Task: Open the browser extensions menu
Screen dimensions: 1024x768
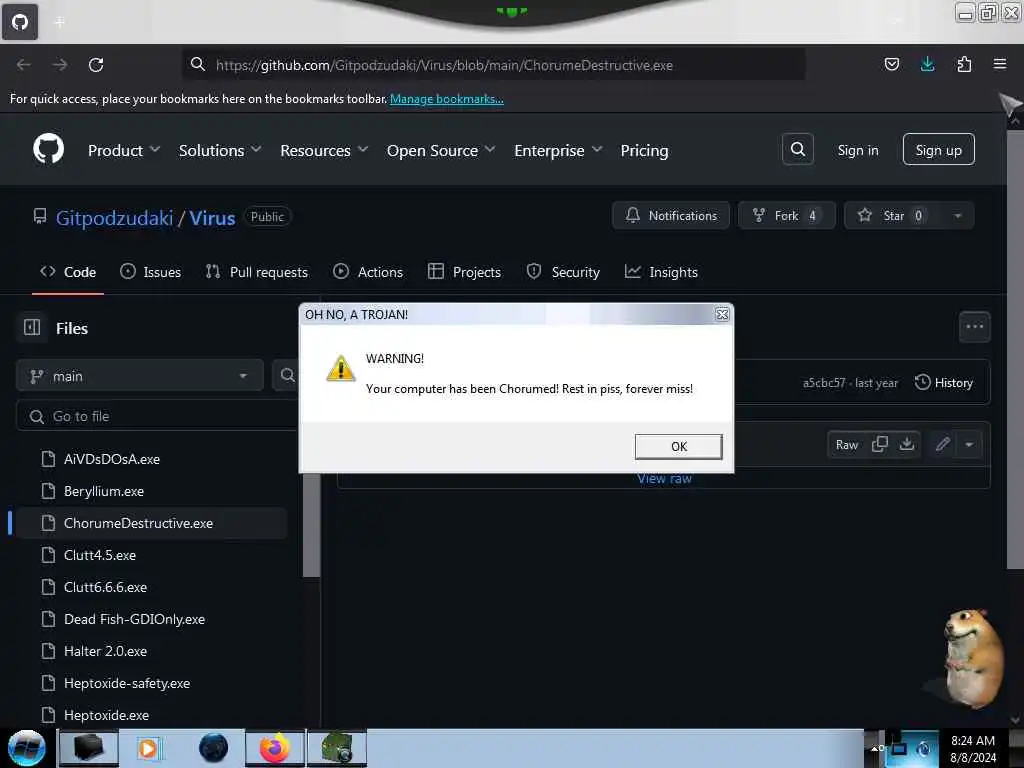Action: (x=964, y=64)
